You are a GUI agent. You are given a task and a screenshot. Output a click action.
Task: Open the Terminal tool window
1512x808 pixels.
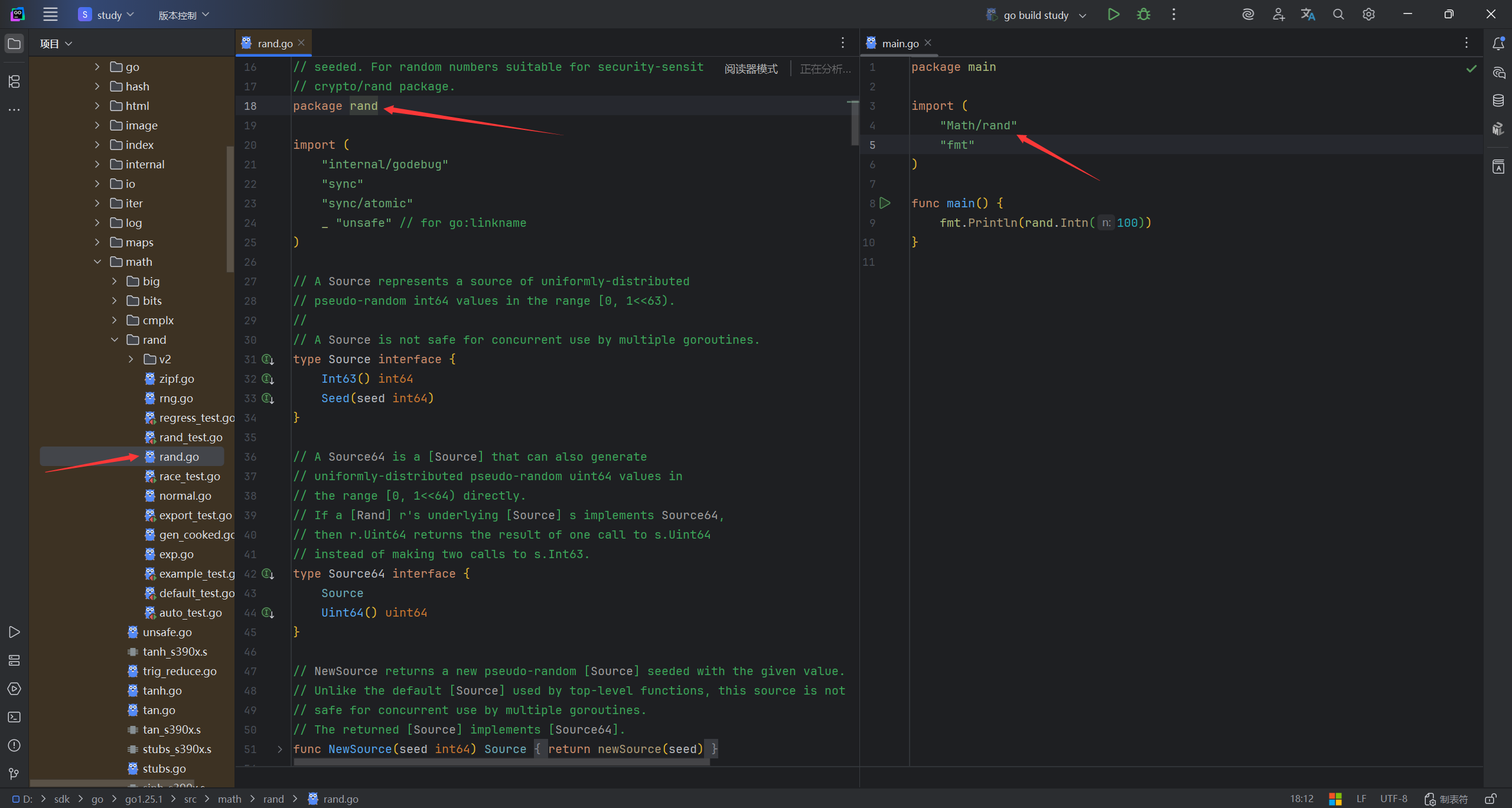(x=14, y=717)
